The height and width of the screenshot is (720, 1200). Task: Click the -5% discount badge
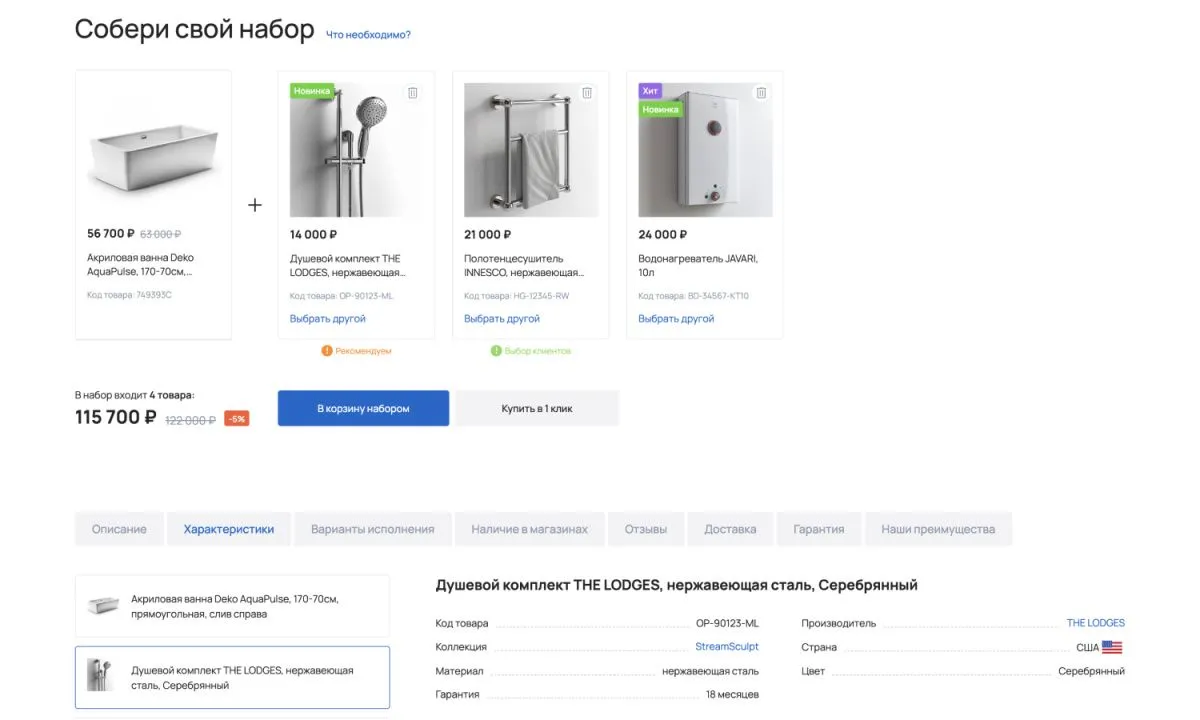[237, 419]
